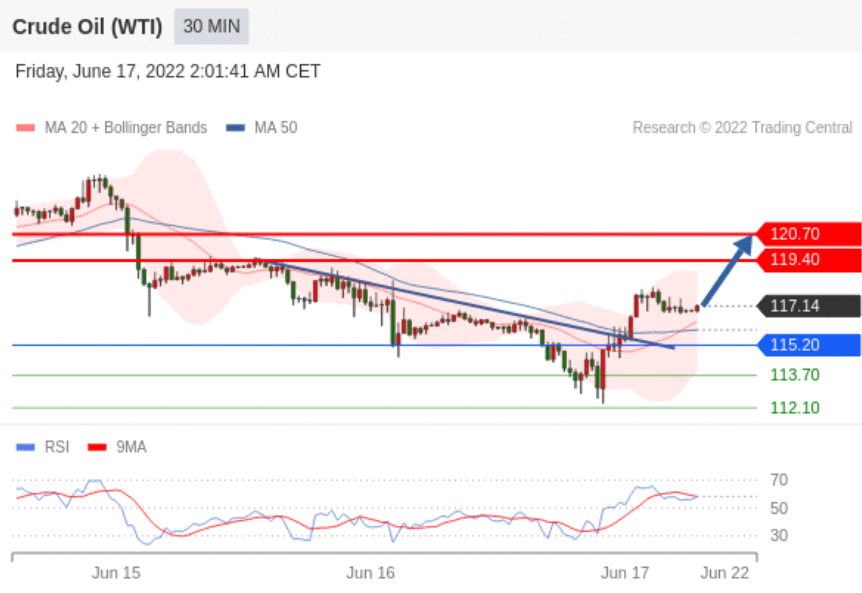
Task: Click the 112.10 support level label
Action: tap(795, 408)
